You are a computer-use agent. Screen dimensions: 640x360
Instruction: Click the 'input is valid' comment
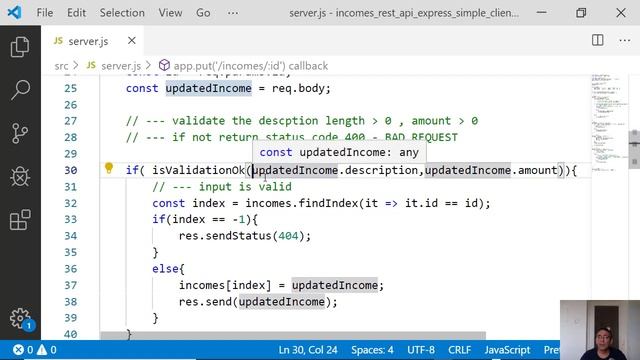pos(222,187)
